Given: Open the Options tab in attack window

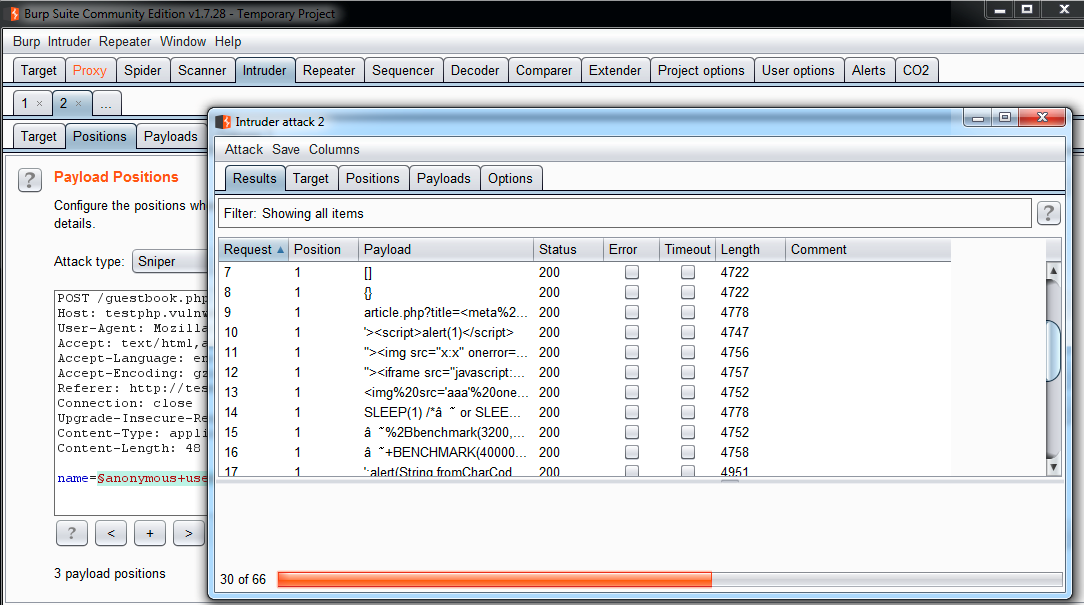Looking at the screenshot, I should point(510,178).
